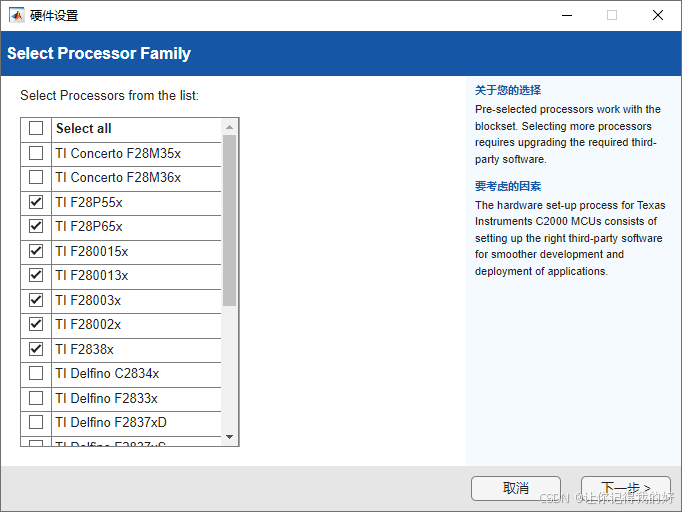Image resolution: width=682 pixels, height=512 pixels.
Task: Check the TI Delfino C2834x checkbox
Action: 36,373
